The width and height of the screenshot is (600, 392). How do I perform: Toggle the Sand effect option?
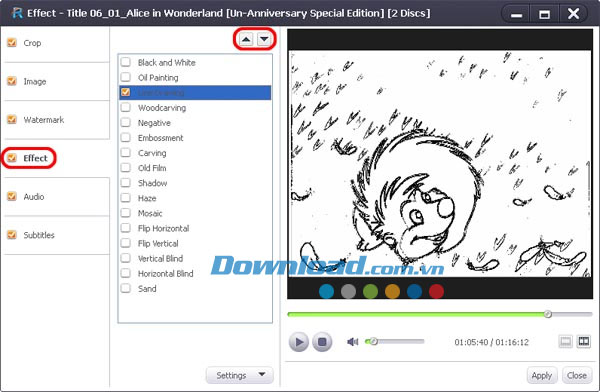(126, 288)
